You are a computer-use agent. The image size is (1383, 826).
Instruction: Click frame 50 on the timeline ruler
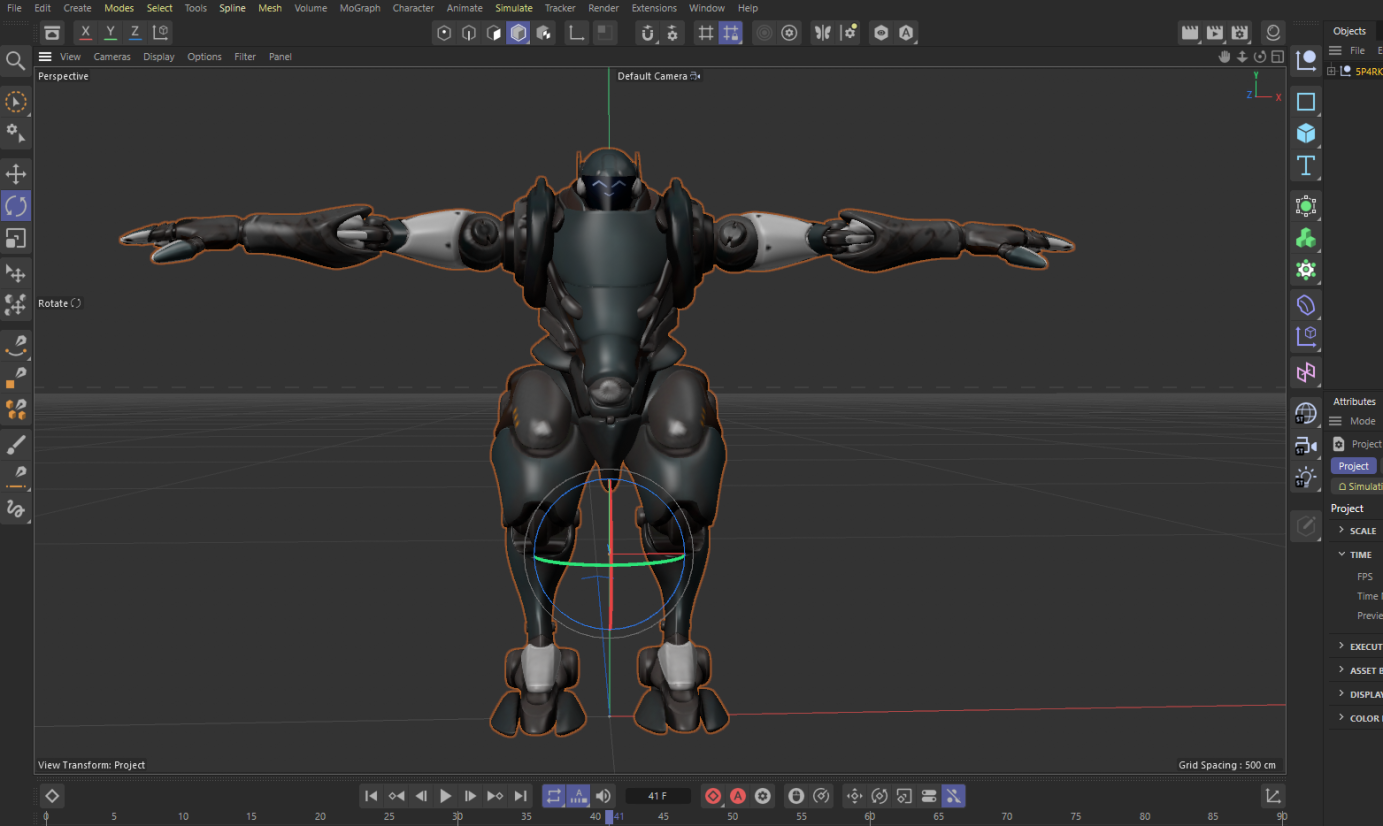coord(733,816)
